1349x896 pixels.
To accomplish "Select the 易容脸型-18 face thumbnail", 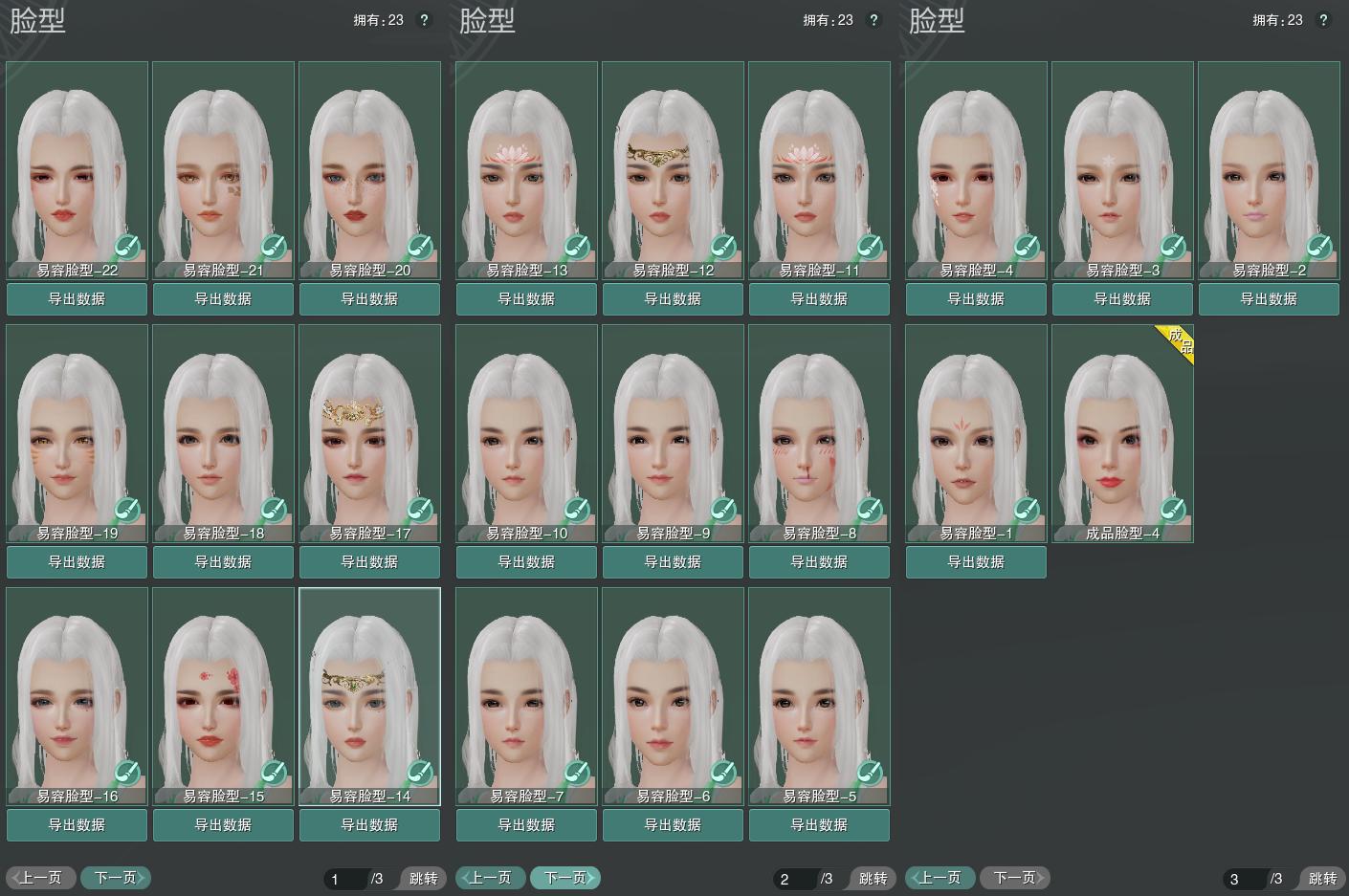I will [223, 433].
